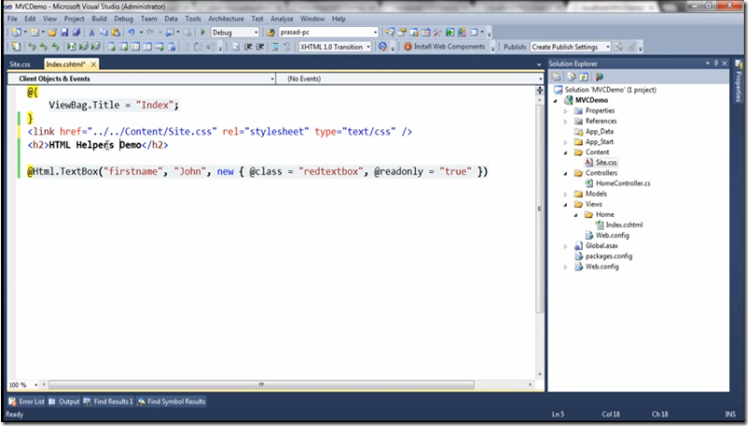Select Index.cshtml in Solution Explorer
This screenshot has height=426, width=748.
pos(624,225)
